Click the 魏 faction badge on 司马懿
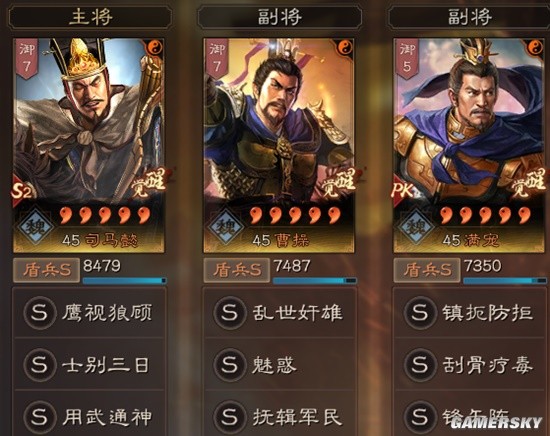Image resolution: width=550 pixels, height=436 pixels. (36, 226)
